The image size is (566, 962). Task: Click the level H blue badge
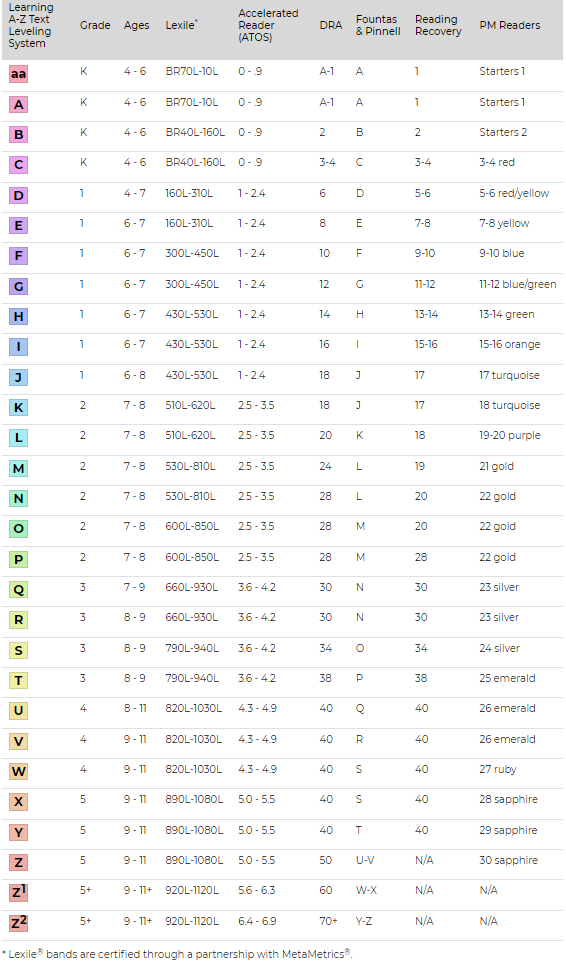[x=18, y=317]
